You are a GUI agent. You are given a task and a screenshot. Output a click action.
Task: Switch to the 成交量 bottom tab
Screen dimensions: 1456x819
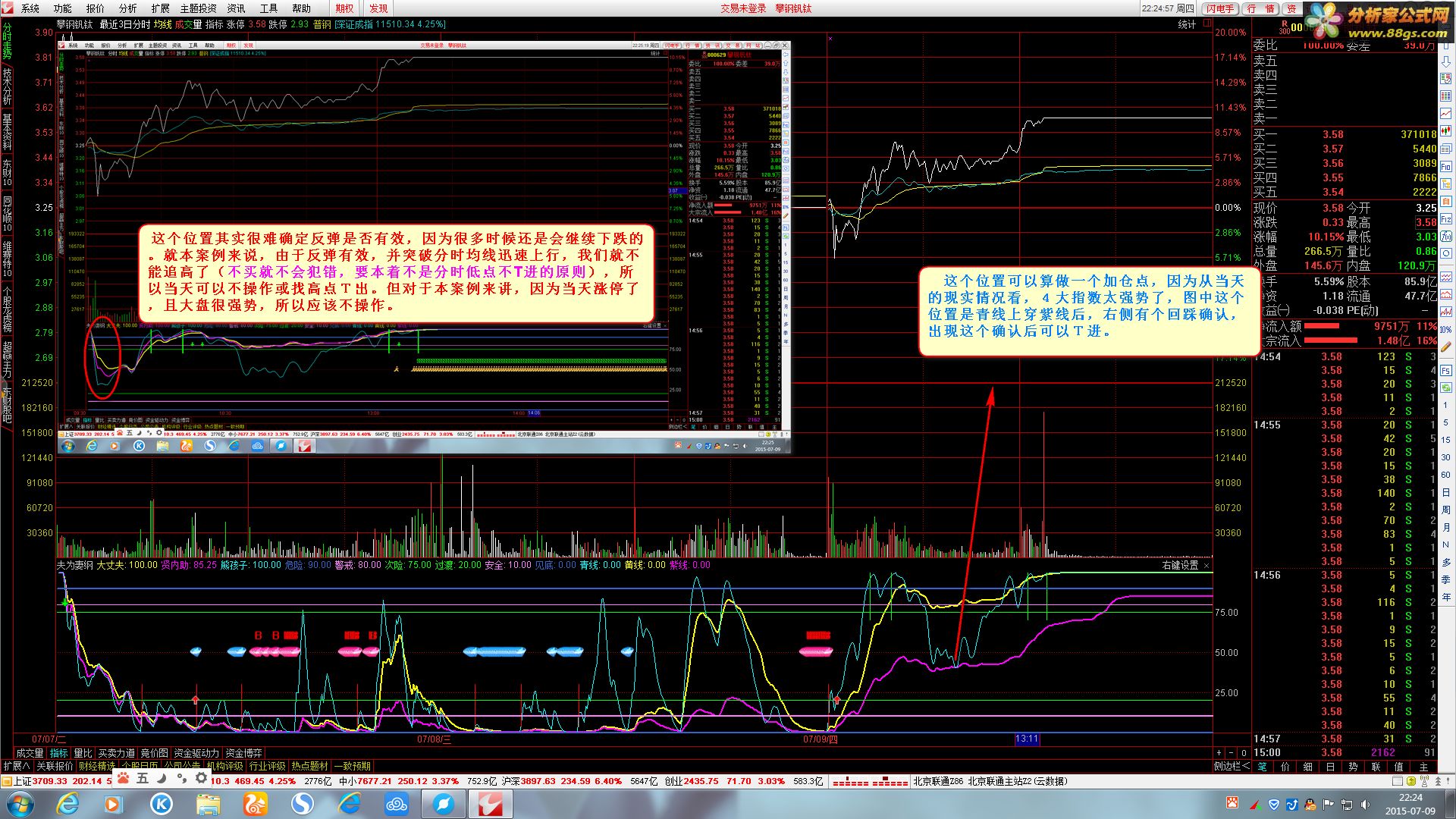coord(30,753)
